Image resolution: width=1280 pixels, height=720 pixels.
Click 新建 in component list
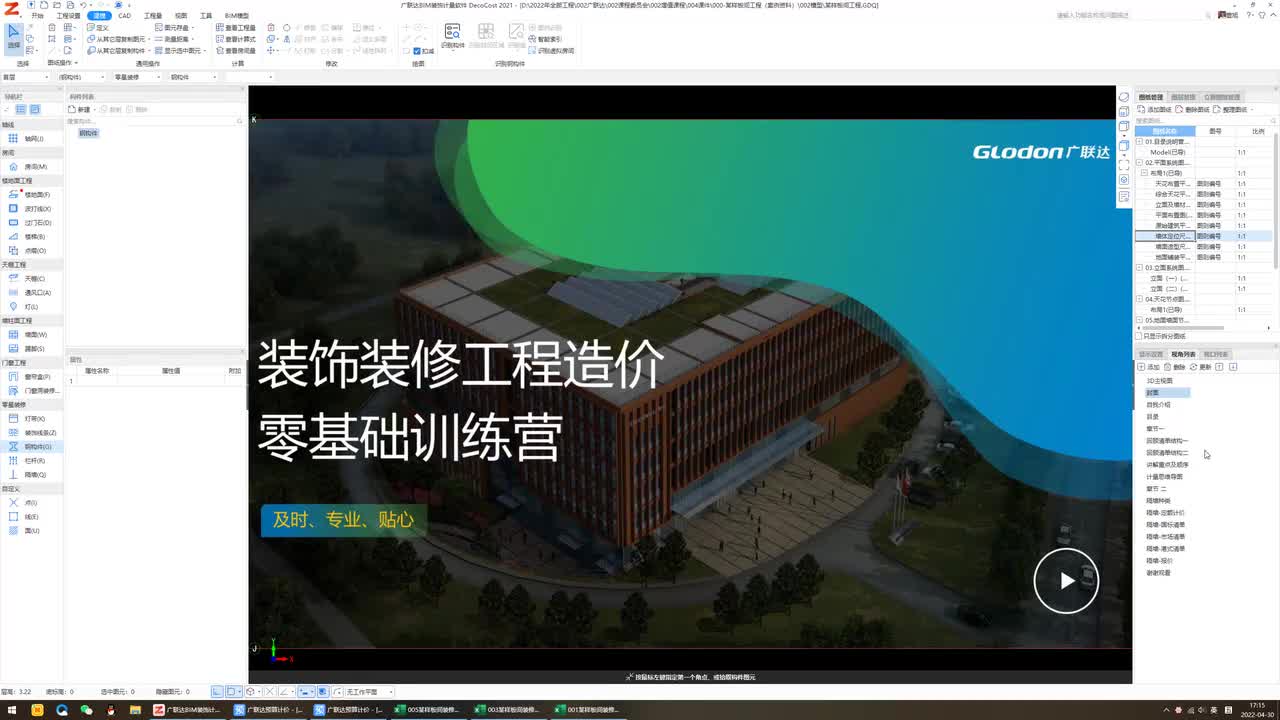click(x=80, y=109)
